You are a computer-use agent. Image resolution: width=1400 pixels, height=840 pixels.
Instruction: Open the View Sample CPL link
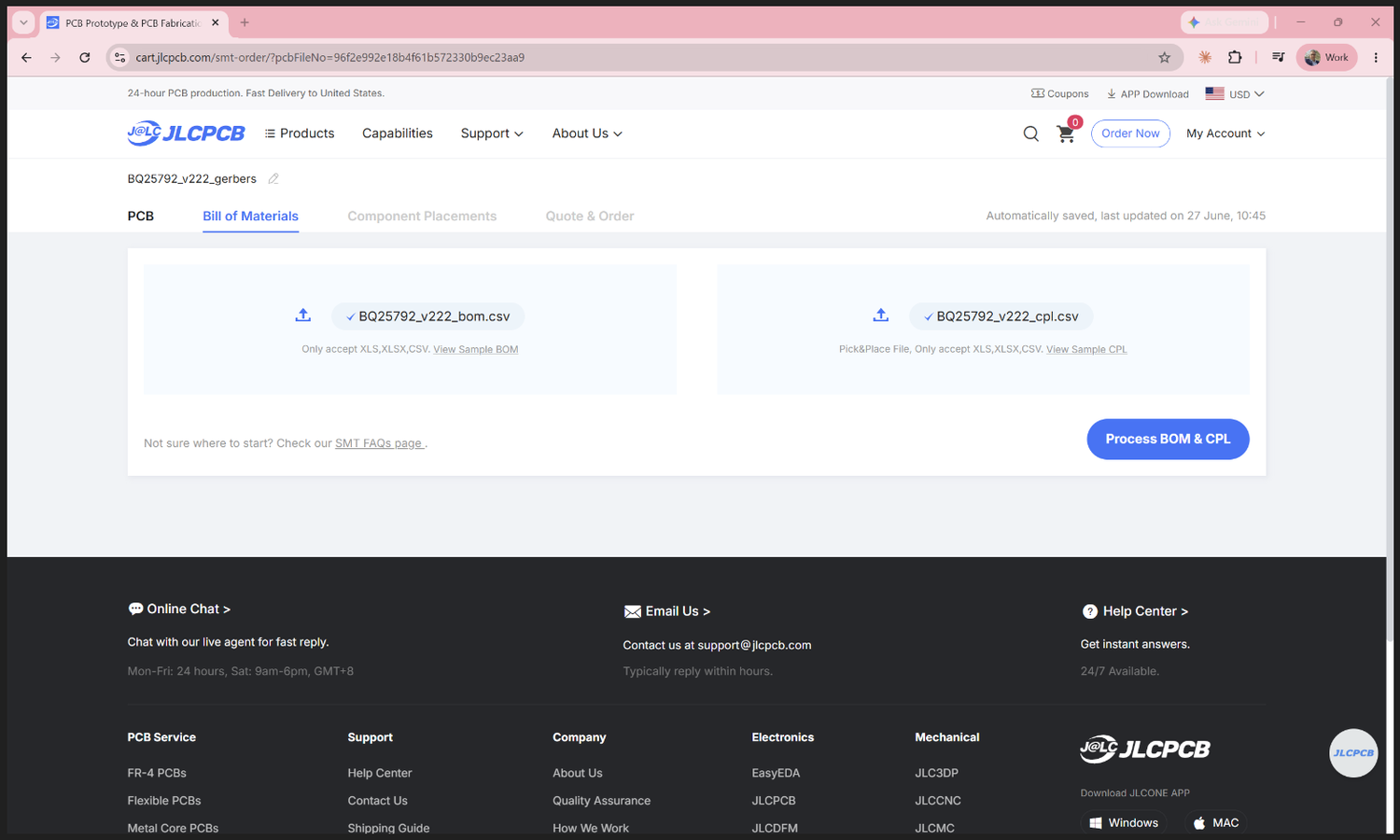tap(1086, 349)
